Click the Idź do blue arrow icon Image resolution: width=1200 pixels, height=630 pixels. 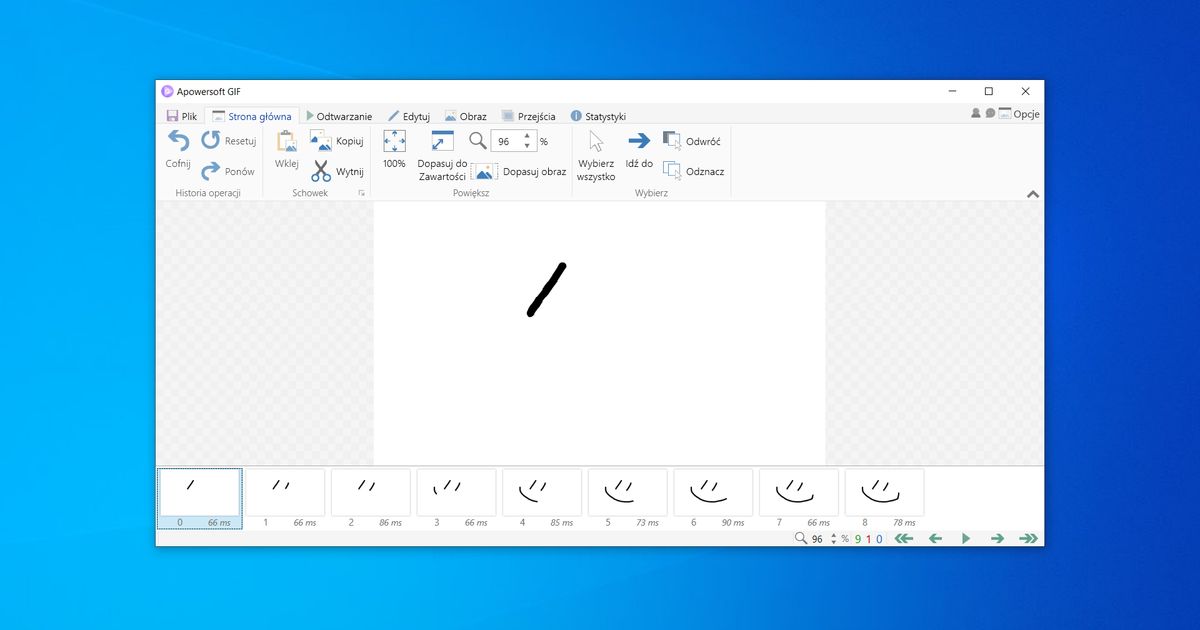point(638,141)
